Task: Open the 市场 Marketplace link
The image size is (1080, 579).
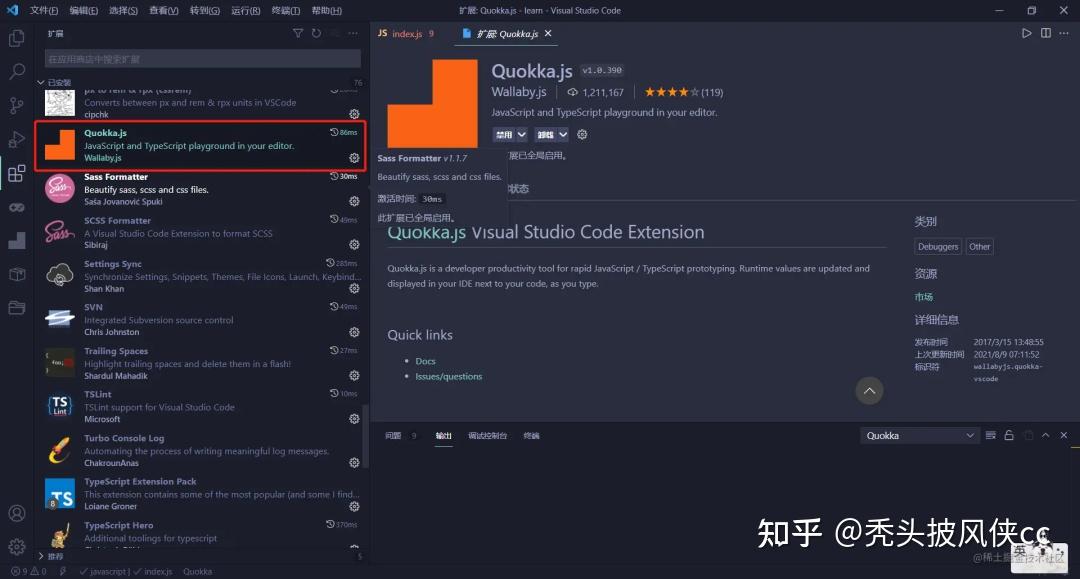Action: 924,297
